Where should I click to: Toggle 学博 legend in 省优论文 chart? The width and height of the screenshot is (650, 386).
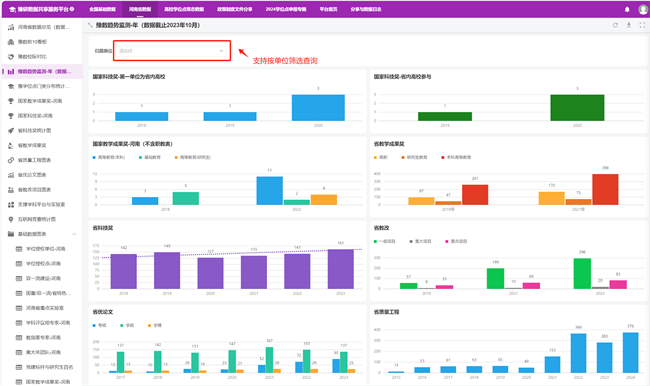pos(155,325)
